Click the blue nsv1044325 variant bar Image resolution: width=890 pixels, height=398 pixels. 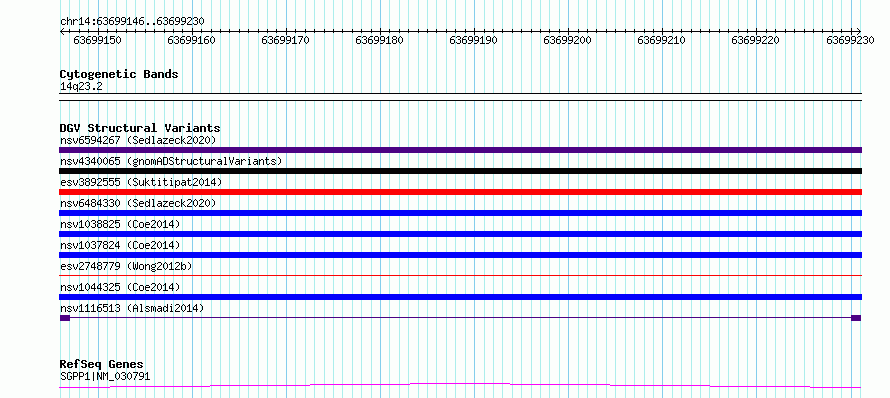coord(460,297)
